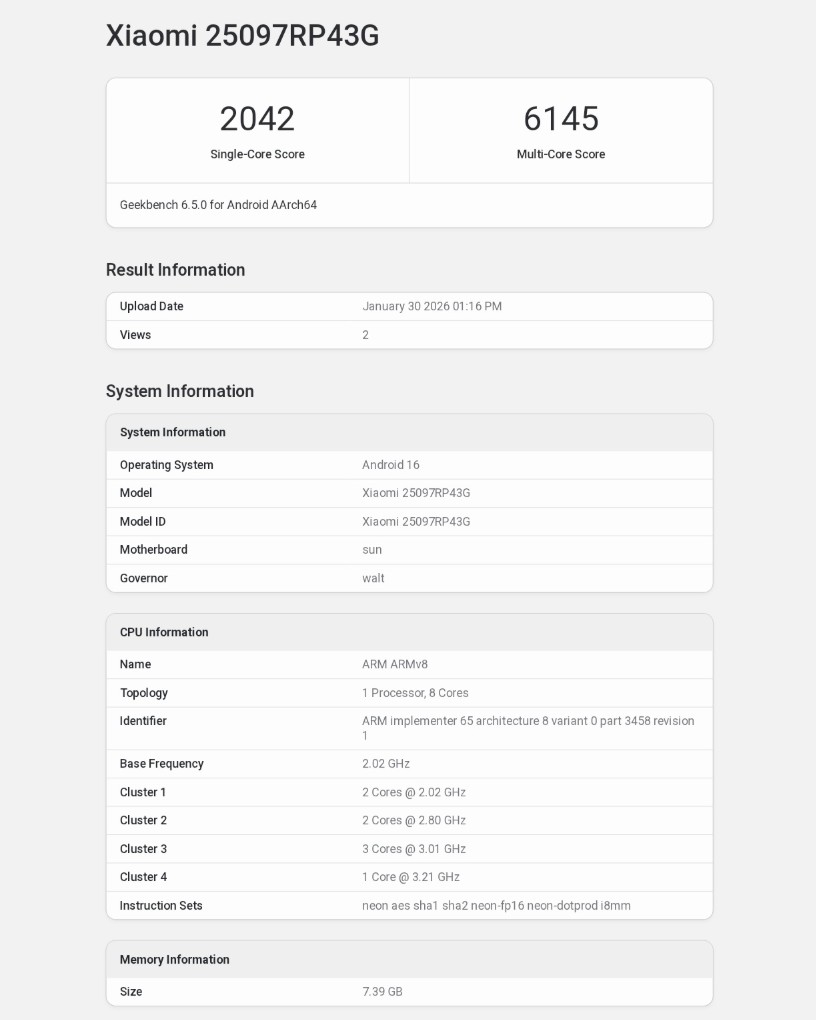Click the Geekbench 6.5.0 for Android AArch64 text
816x1020 pixels.
coord(218,205)
